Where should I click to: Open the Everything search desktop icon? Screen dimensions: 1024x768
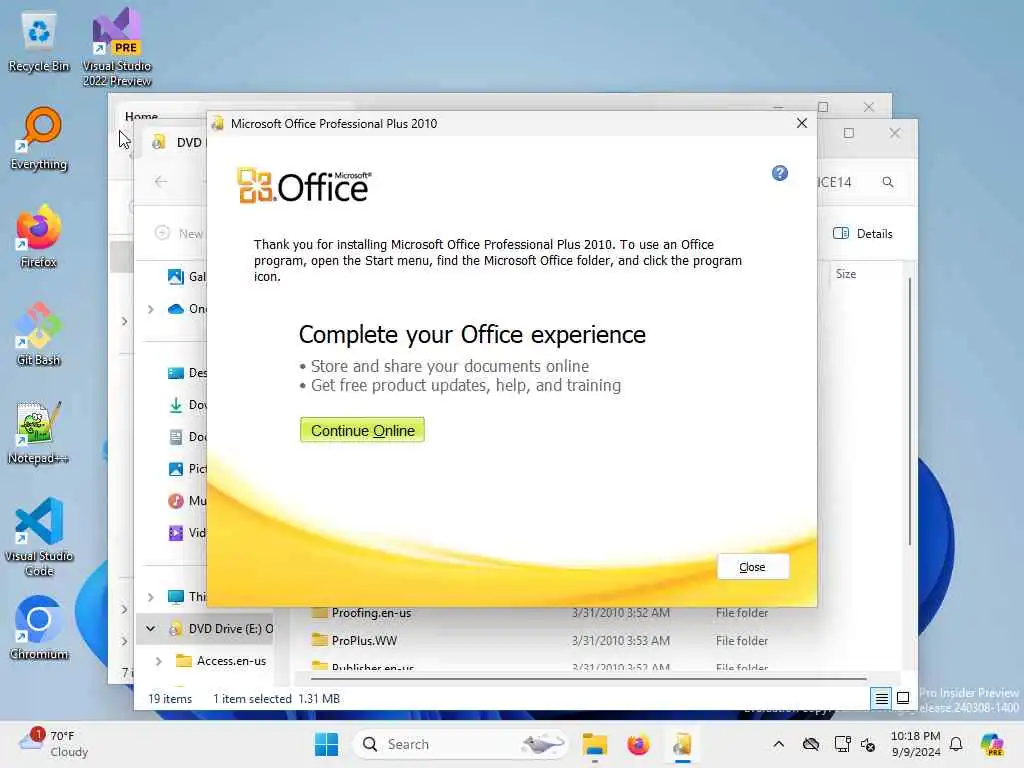(x=39, y=138)
